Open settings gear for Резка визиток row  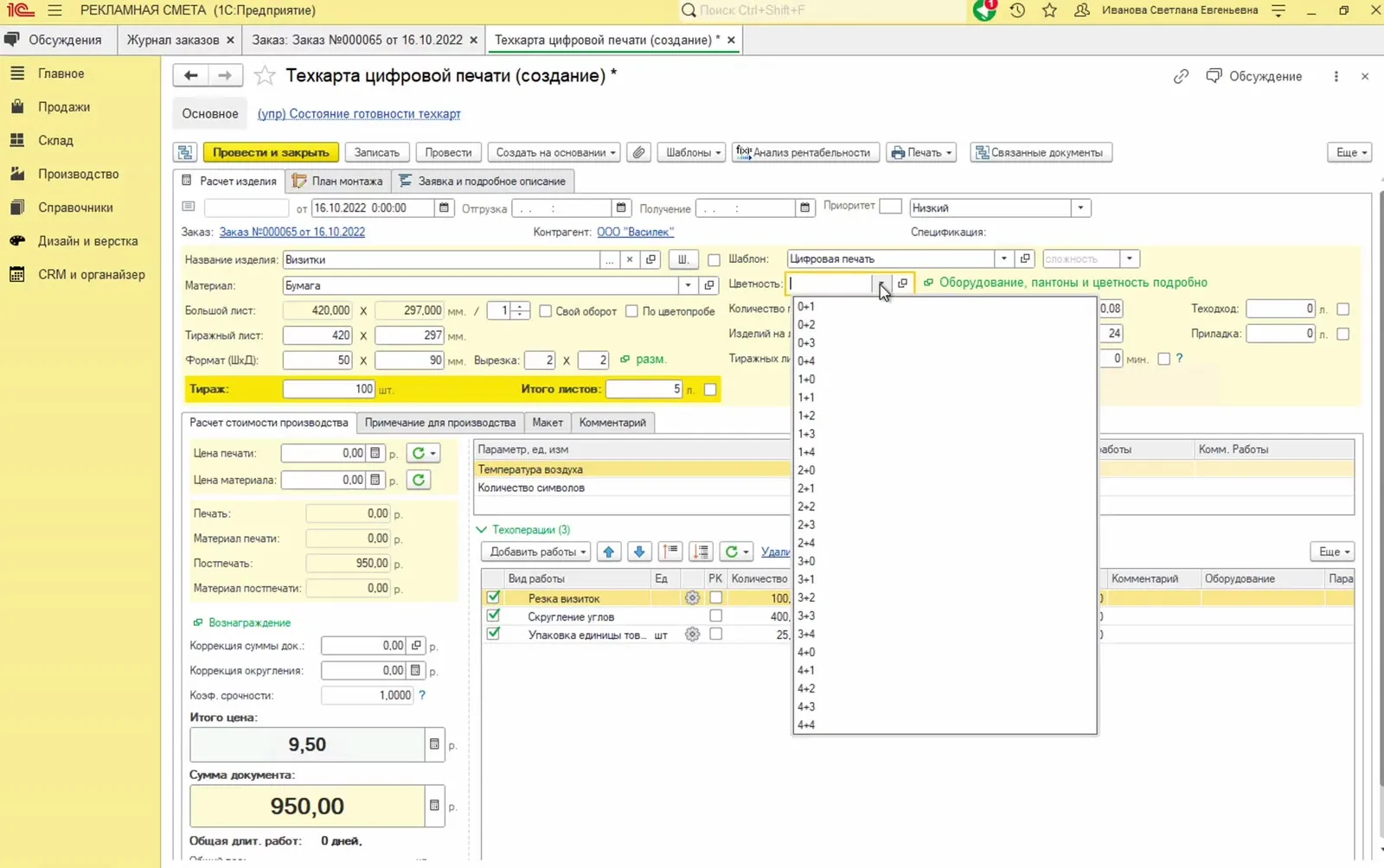692,597
